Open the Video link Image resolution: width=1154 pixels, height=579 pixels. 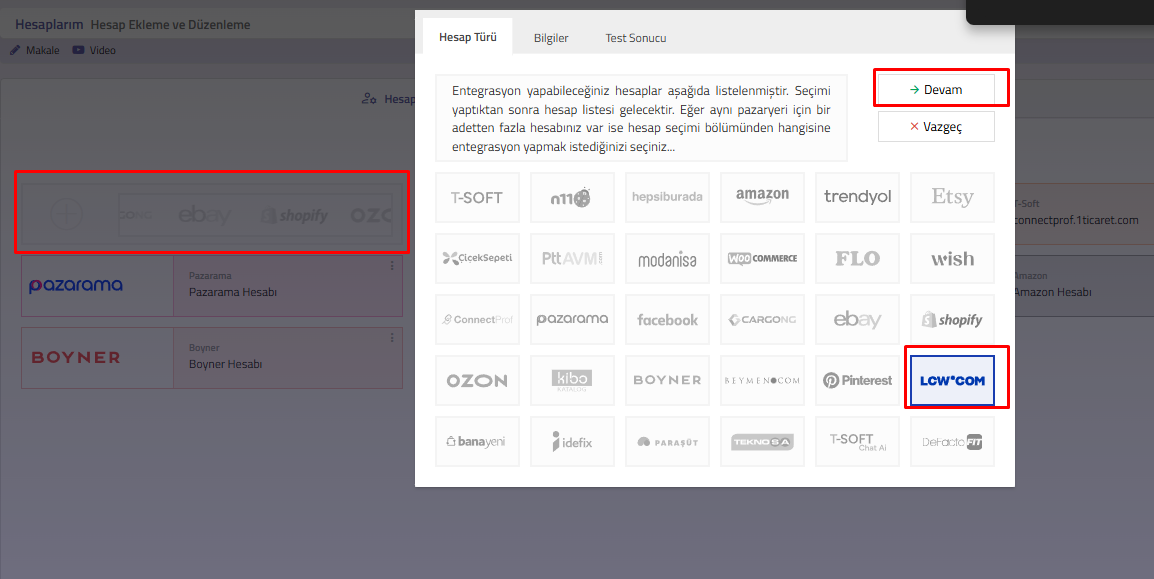94,50
